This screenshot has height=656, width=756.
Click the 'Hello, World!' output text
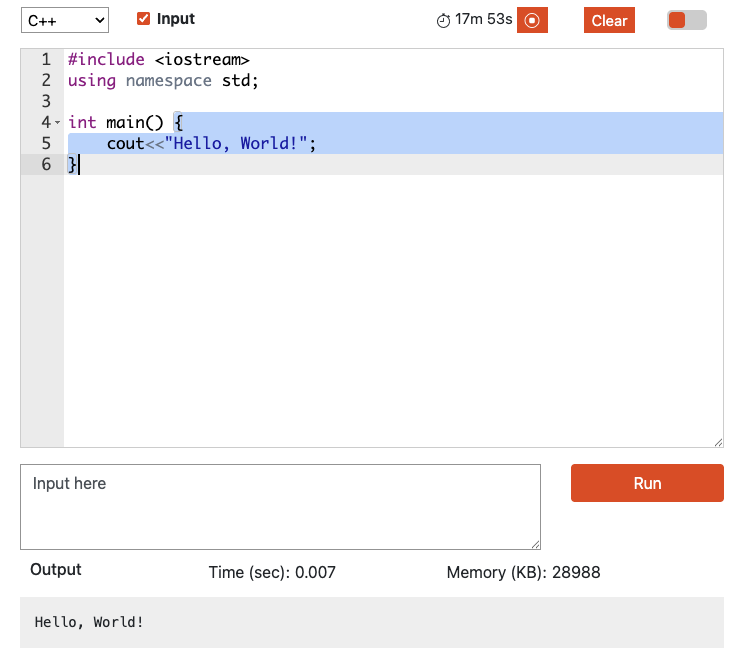(89, 622)
